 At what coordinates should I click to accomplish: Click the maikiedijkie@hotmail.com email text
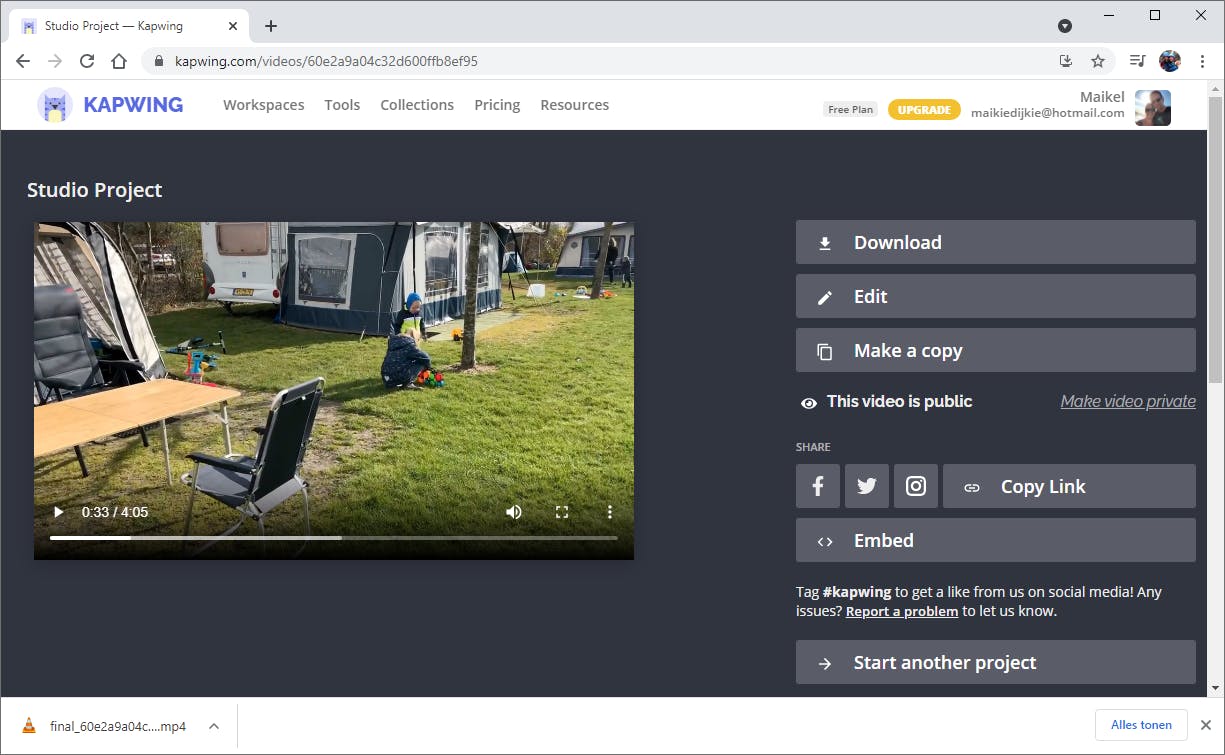click(x=1048, y=113)
